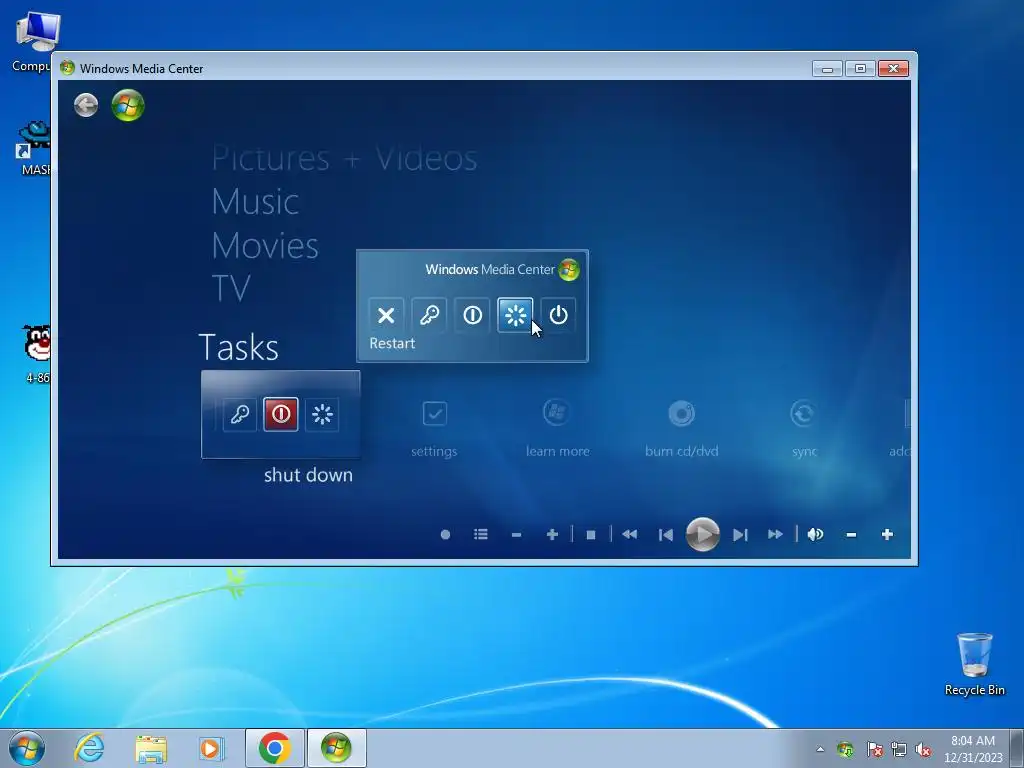Open the clock showing 8:04 AM

(x=972, y=749)
